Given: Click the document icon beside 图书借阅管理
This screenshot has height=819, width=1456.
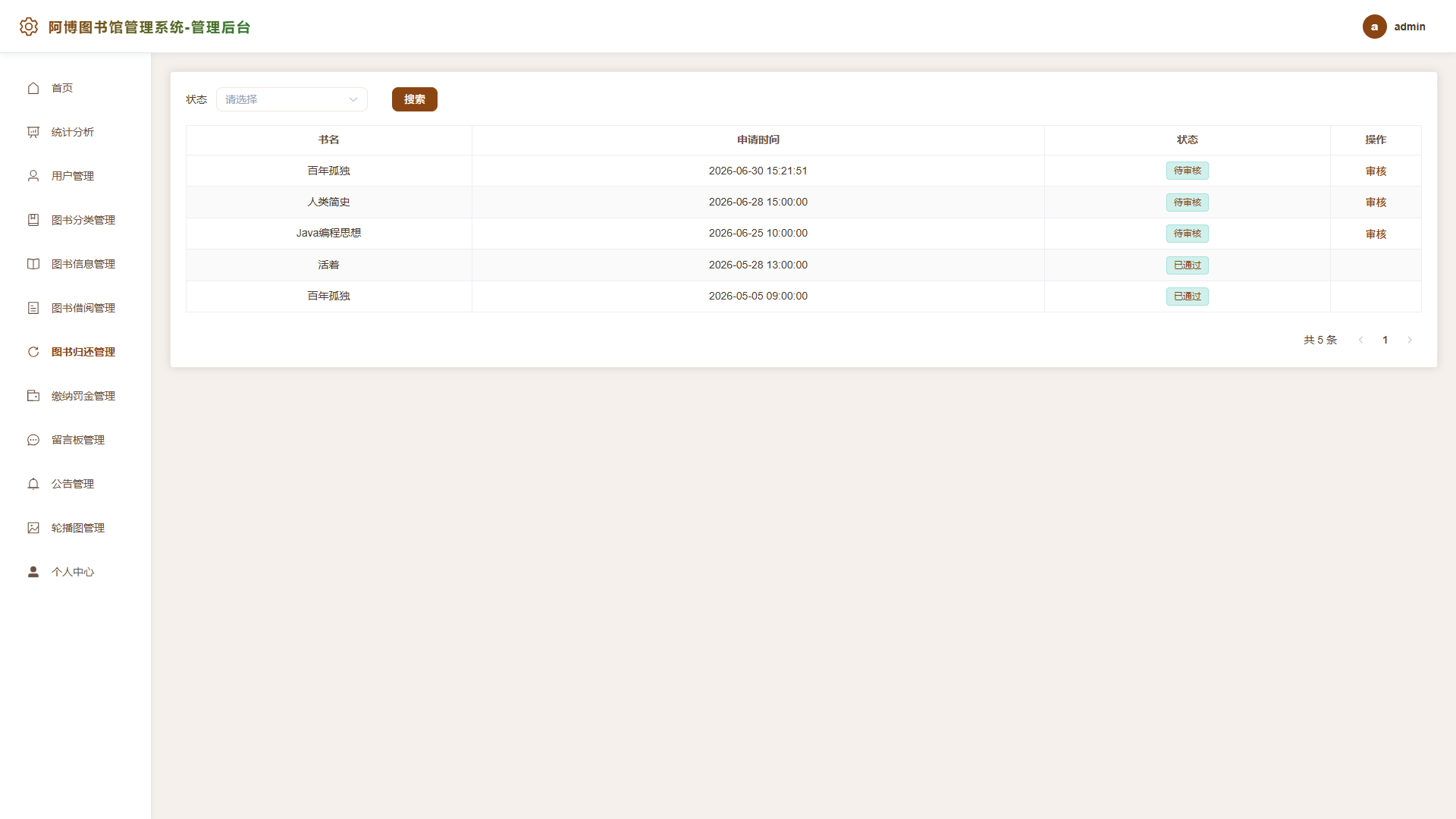Looking at the screenshot, I should coord(33,308).
